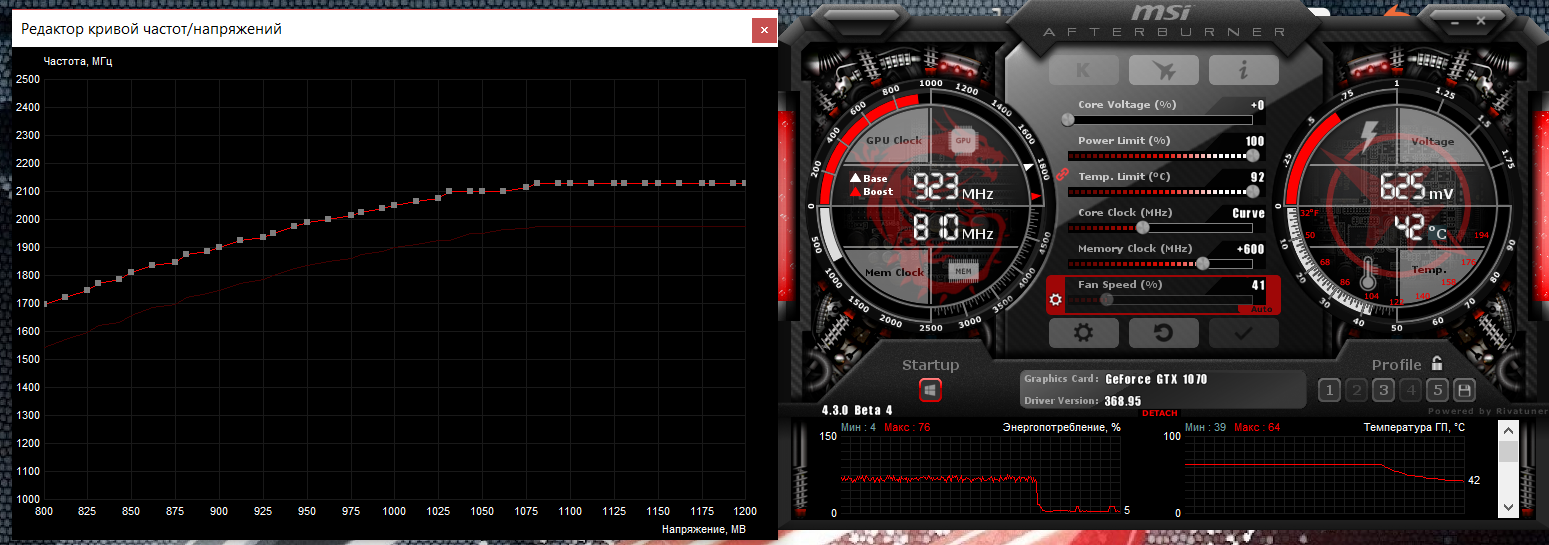Screen dimensions: 1549x545
Task: Click the Power Limit slider handle
Action: (x=1253, y=155)
